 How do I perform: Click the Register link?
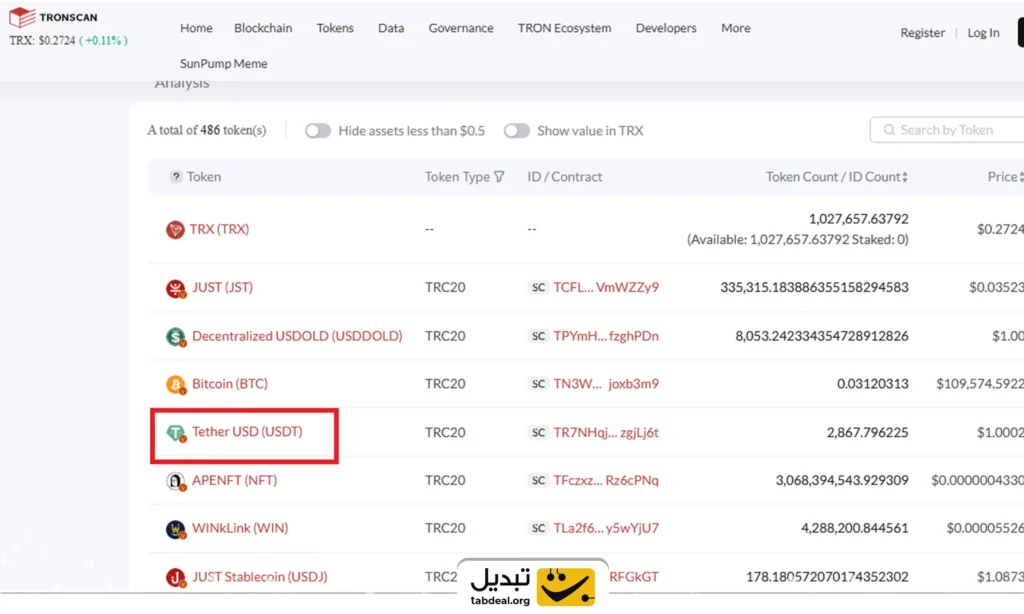[x=922, y=33]
